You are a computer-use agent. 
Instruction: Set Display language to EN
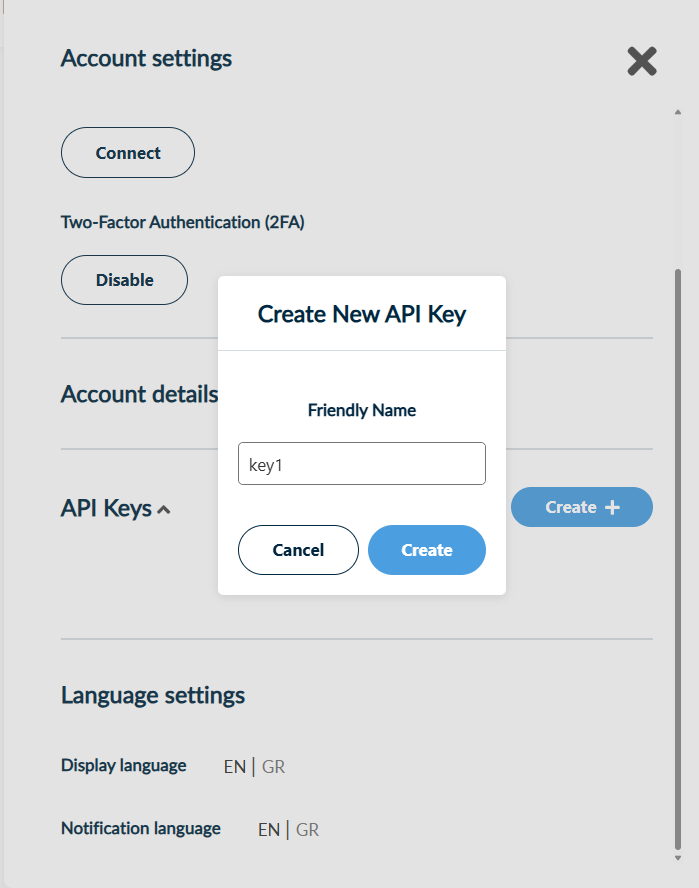234,767
